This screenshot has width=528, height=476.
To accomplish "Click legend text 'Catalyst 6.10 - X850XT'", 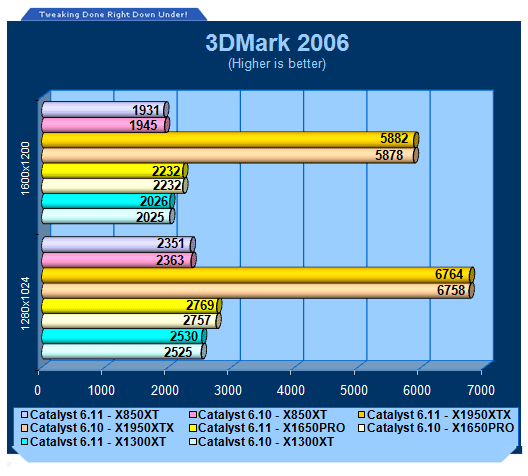I will click(x=262, y=415).
